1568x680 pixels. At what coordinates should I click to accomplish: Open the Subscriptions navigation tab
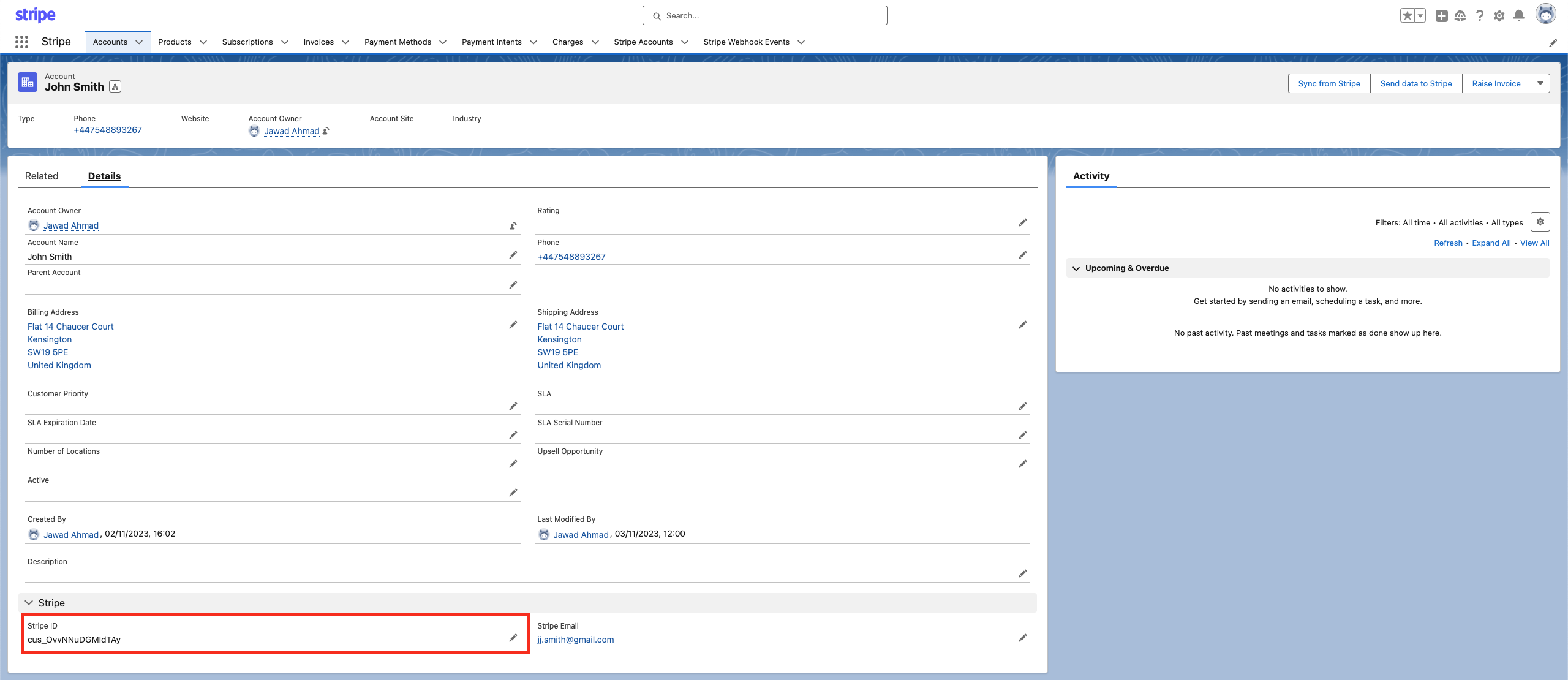click(247, 42)
